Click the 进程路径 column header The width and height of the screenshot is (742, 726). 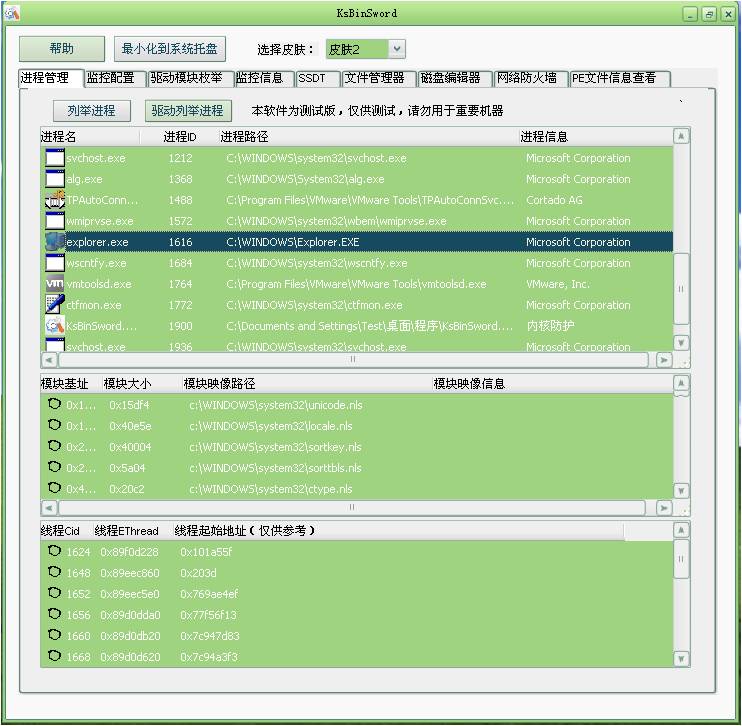[368, 137]
